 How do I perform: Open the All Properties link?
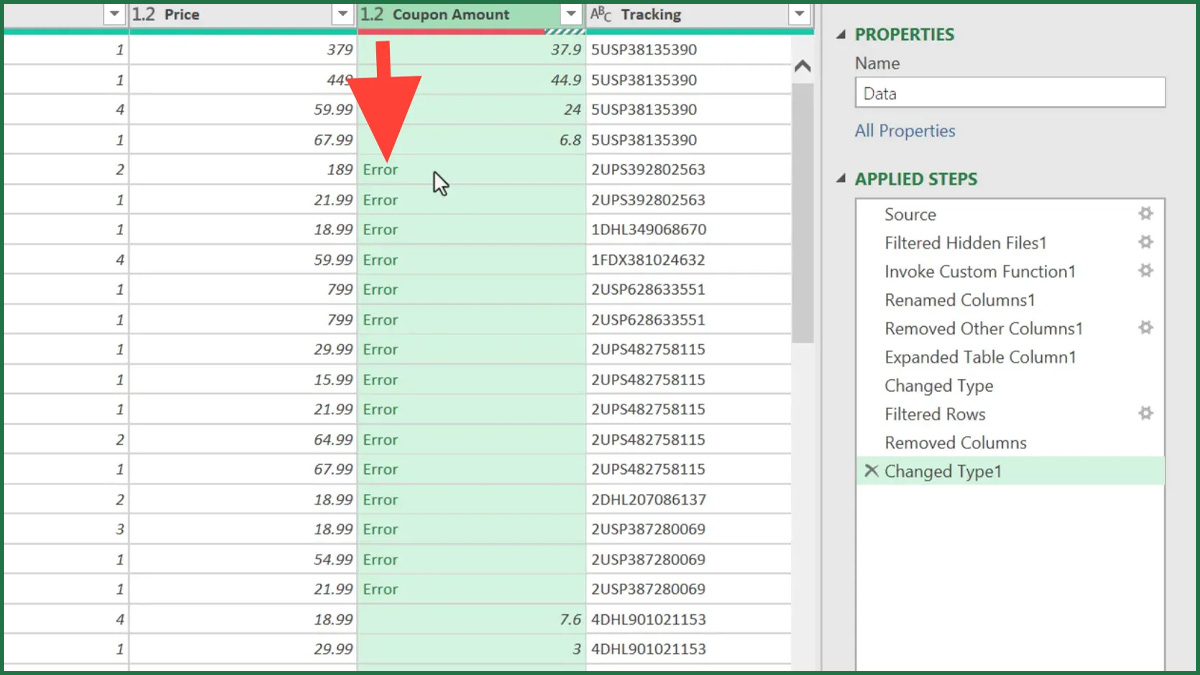point(904,131)
